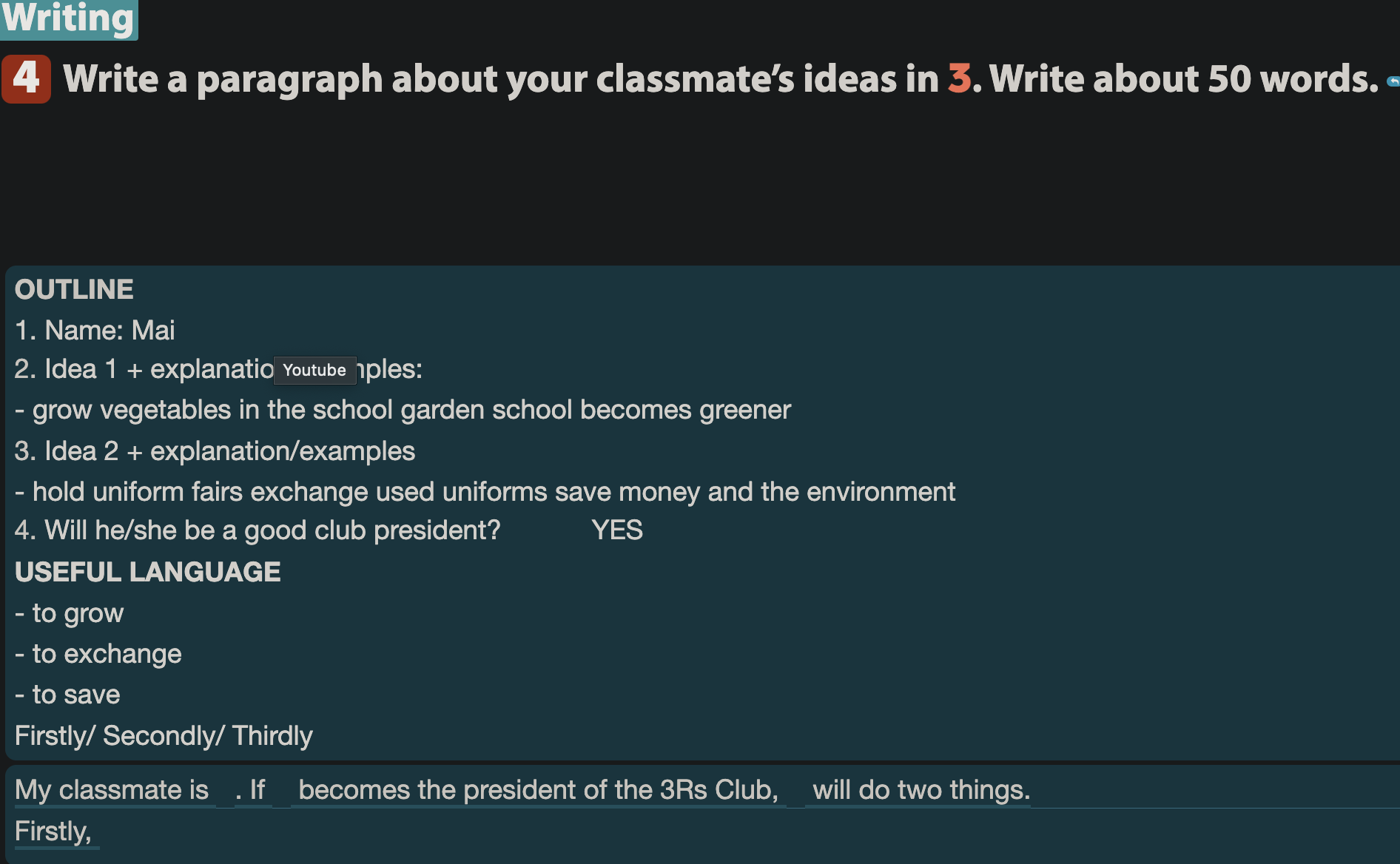Click the YES answer text
This screenshot has height=864, width=1400.
coord(617,530)
